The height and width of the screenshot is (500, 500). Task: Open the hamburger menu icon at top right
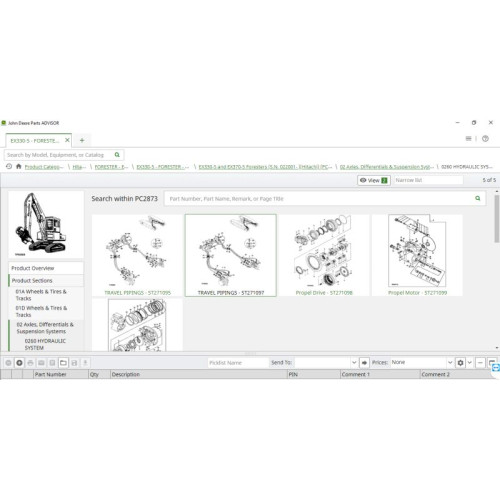pos(468,138)
